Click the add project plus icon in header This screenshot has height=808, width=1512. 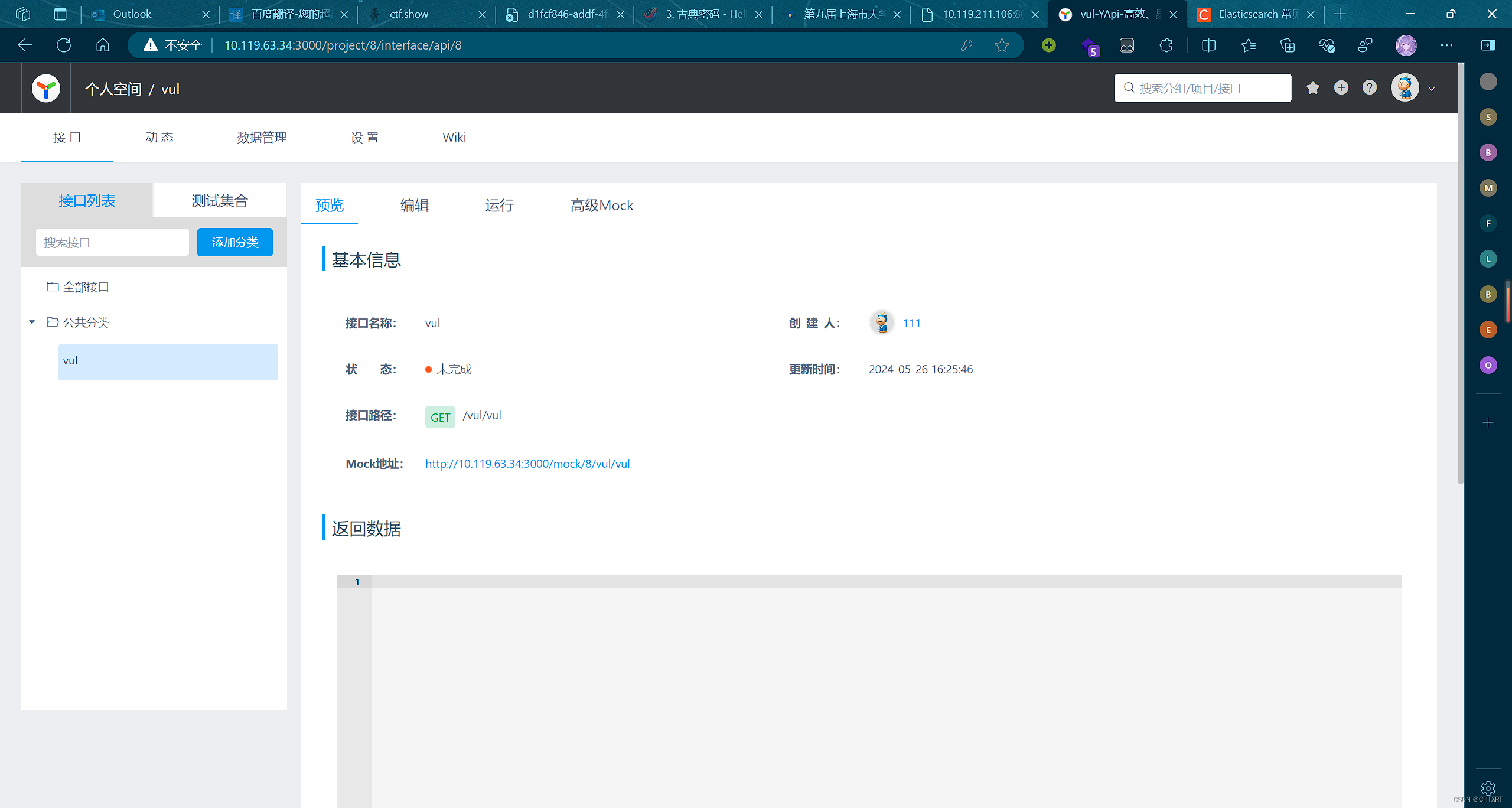tap(1341, 88)
